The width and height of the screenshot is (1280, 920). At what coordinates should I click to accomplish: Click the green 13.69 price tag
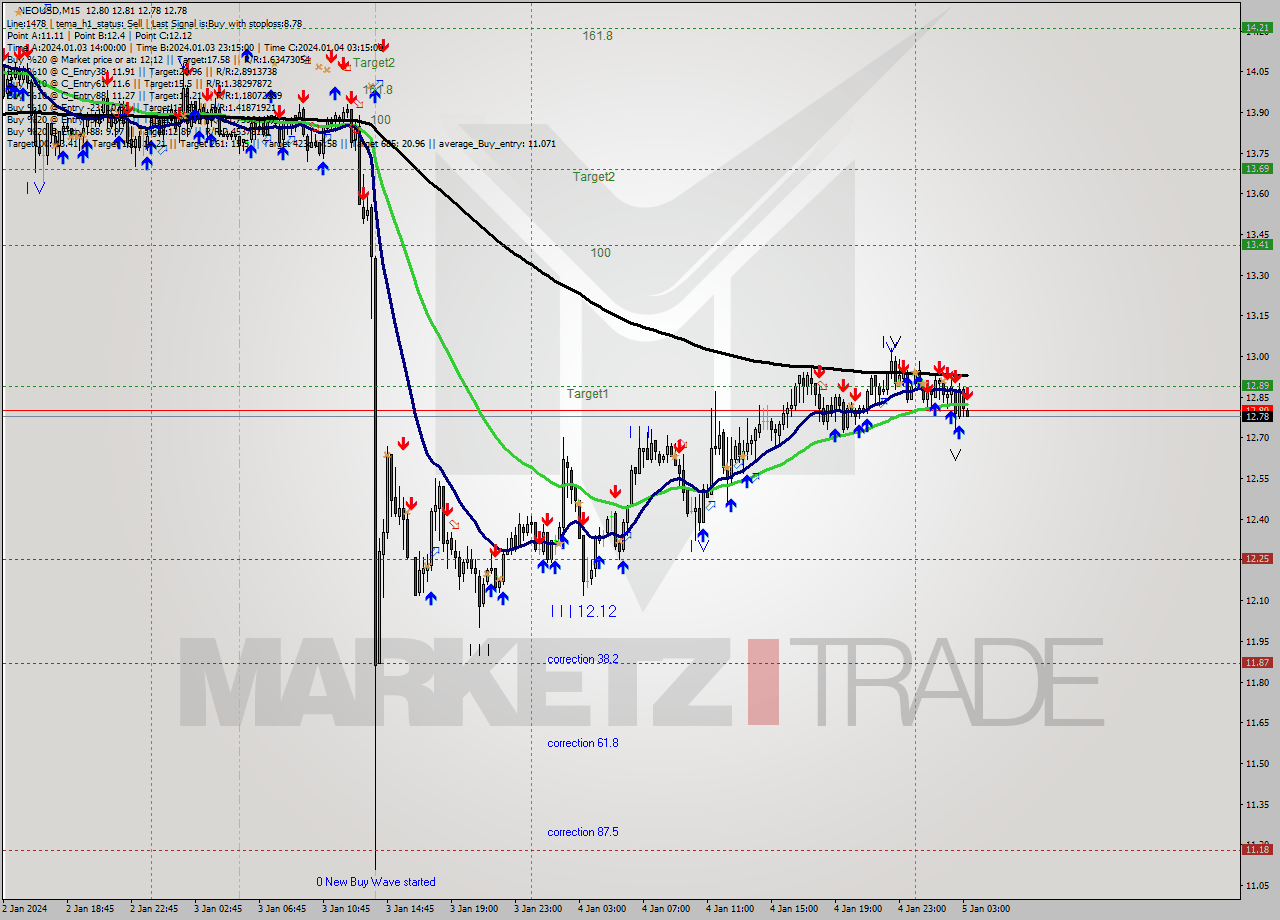(1256, 169)
